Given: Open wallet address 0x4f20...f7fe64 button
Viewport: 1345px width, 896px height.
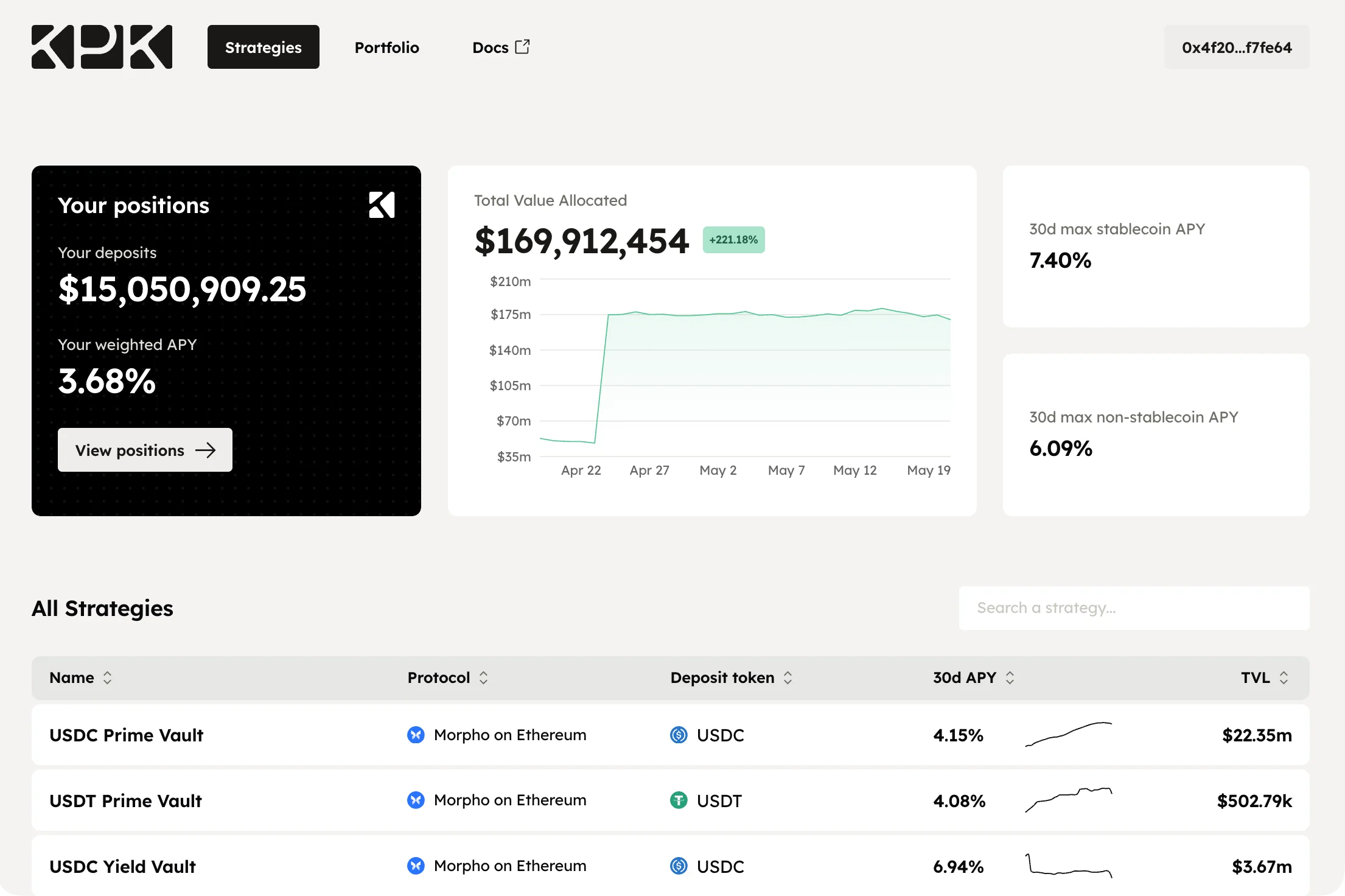Looking at the screenshot, I should [1237, 47].
